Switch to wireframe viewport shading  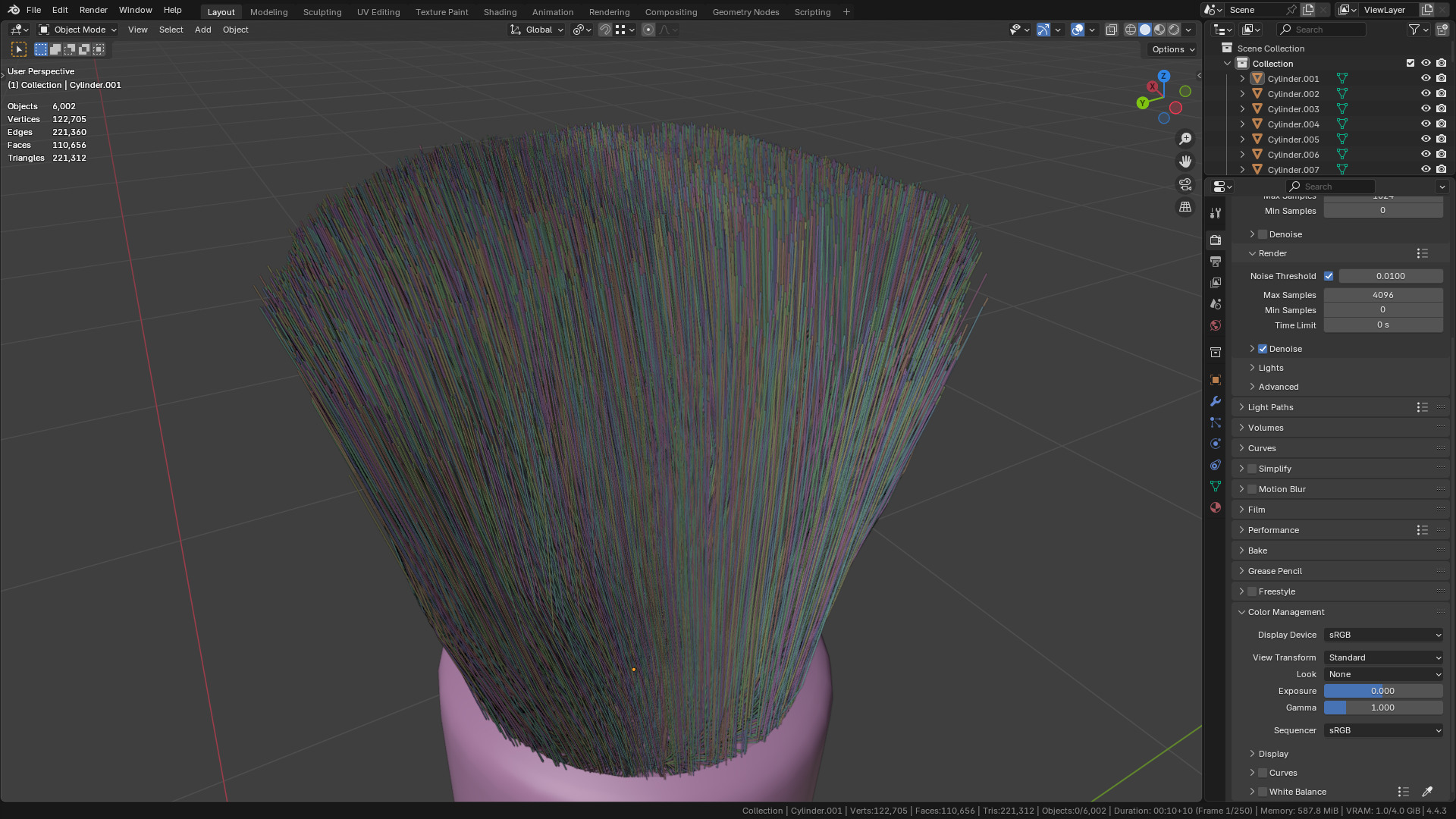[1131, 30]
